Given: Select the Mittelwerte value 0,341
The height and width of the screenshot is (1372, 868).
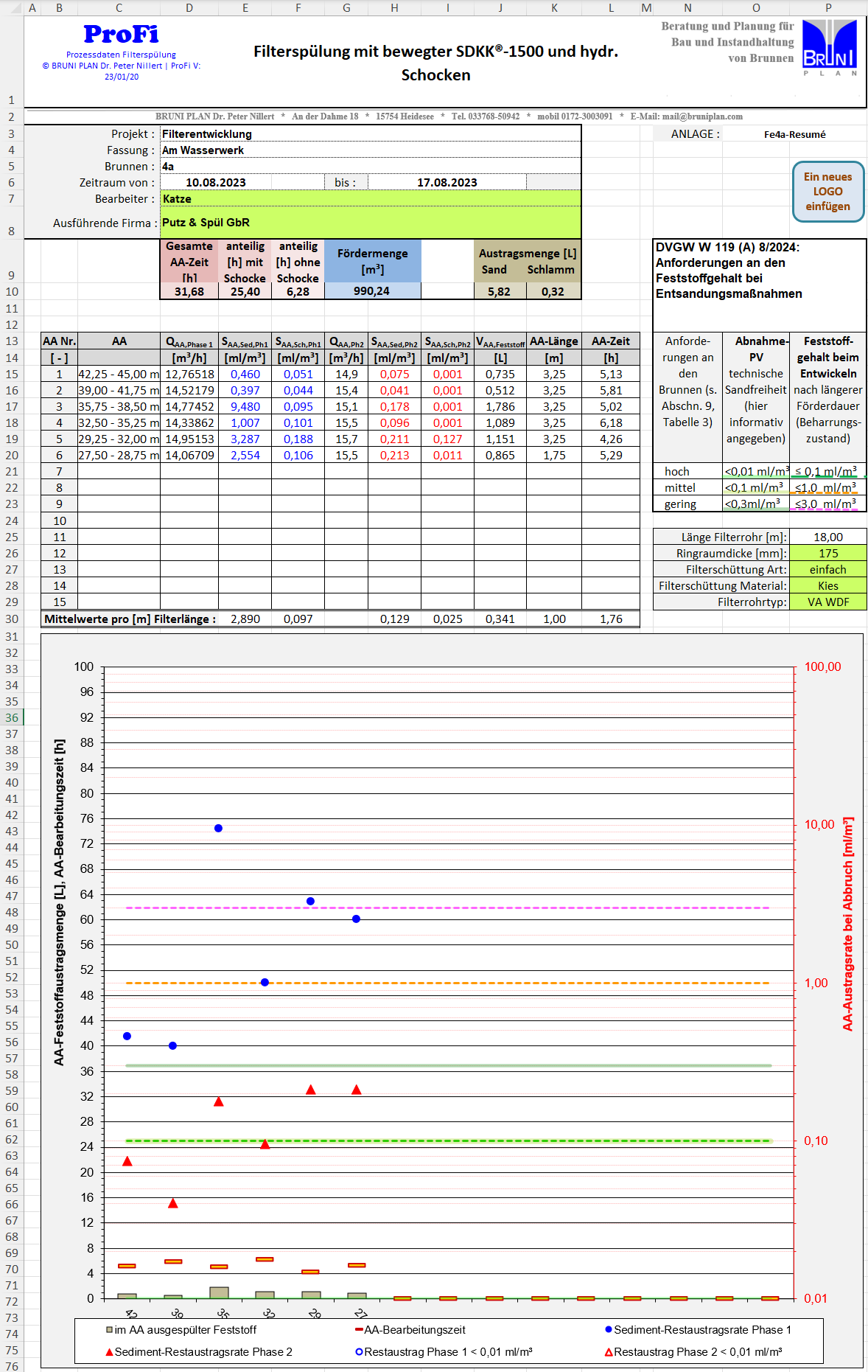Looking at the screenshot, I should (x=500, y=619).
